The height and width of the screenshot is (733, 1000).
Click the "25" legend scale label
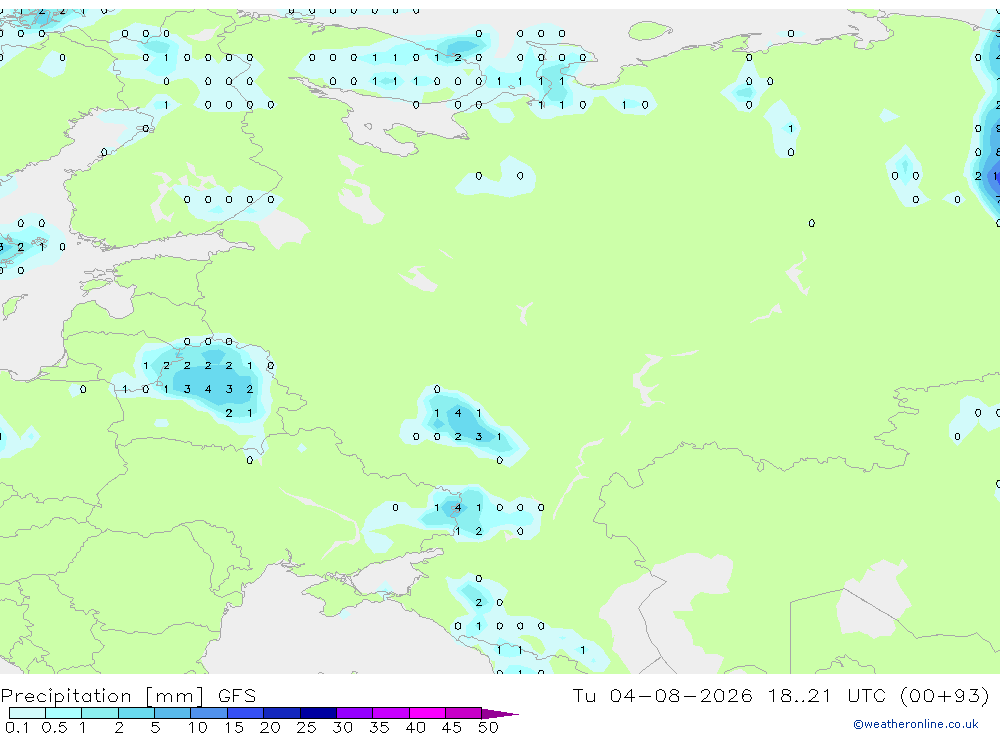coord(306,727)
